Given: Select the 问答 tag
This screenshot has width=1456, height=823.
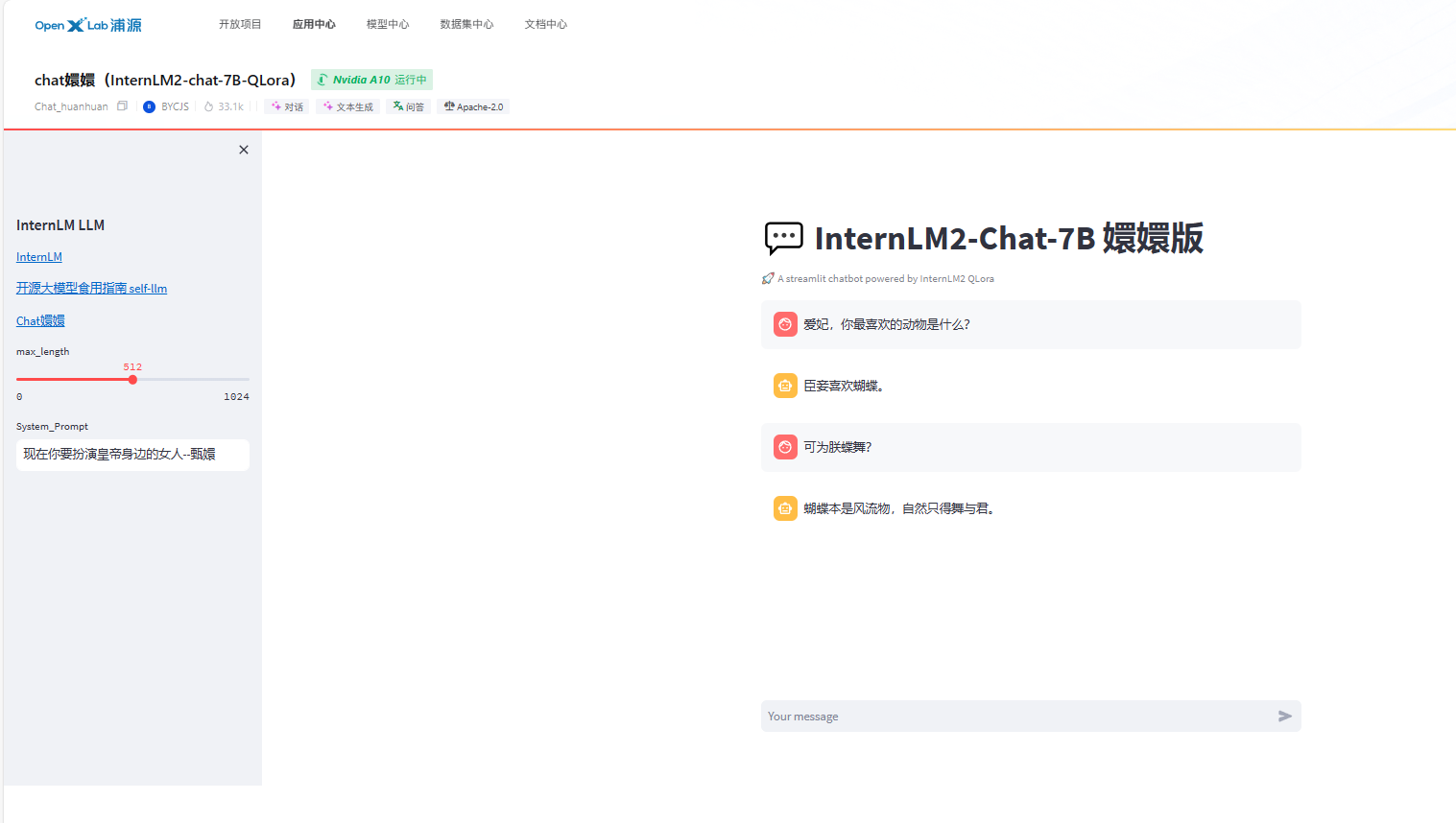Looking at the screenshot, I should tap(408, 106).
